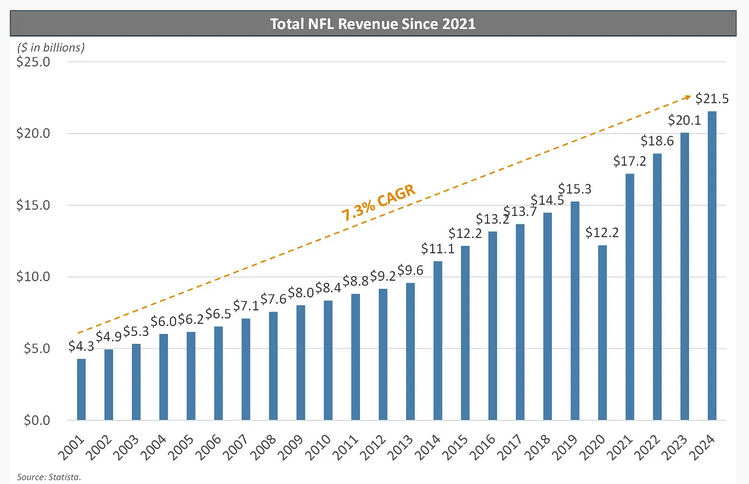Image resolution: width=749 pixels, height=484 pixels.
Task: Click the $20.0 y-axis label
Action: 33,133
